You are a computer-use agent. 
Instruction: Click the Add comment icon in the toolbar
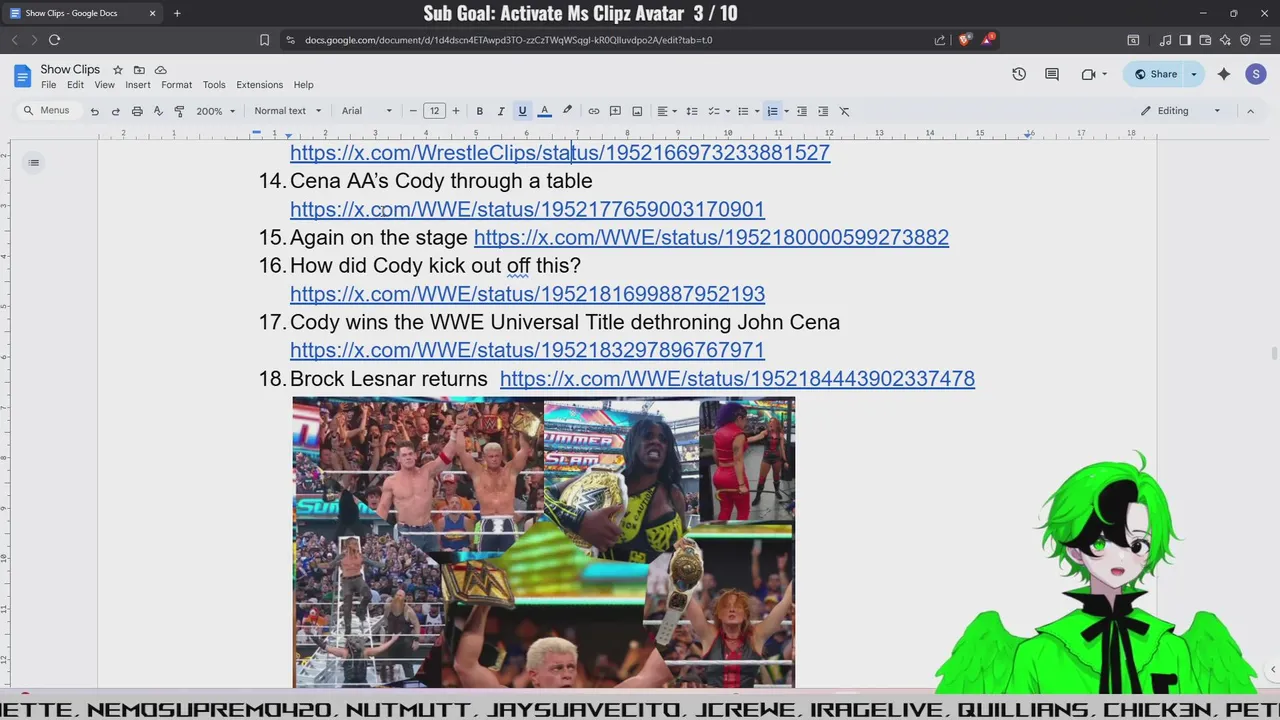pyautogui.click(x=615, y=111)
